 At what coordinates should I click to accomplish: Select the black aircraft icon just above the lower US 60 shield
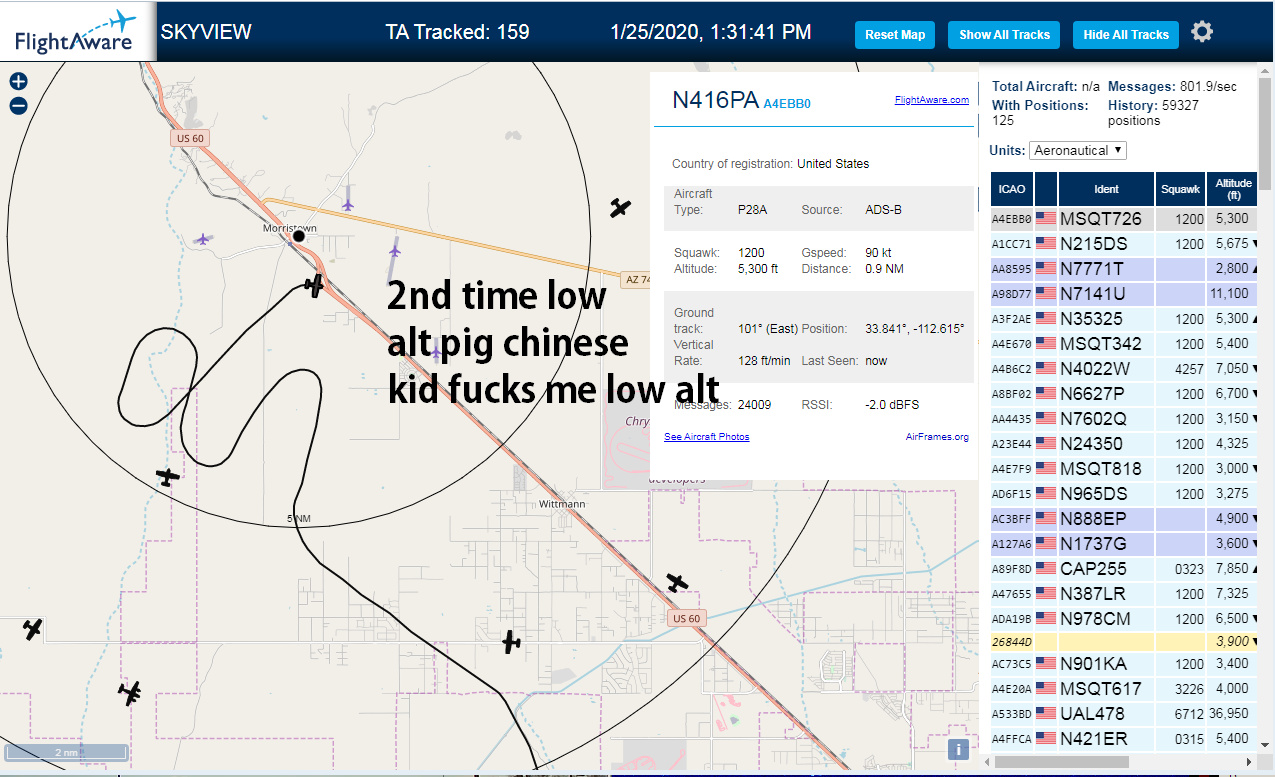(x=678, y=582)
